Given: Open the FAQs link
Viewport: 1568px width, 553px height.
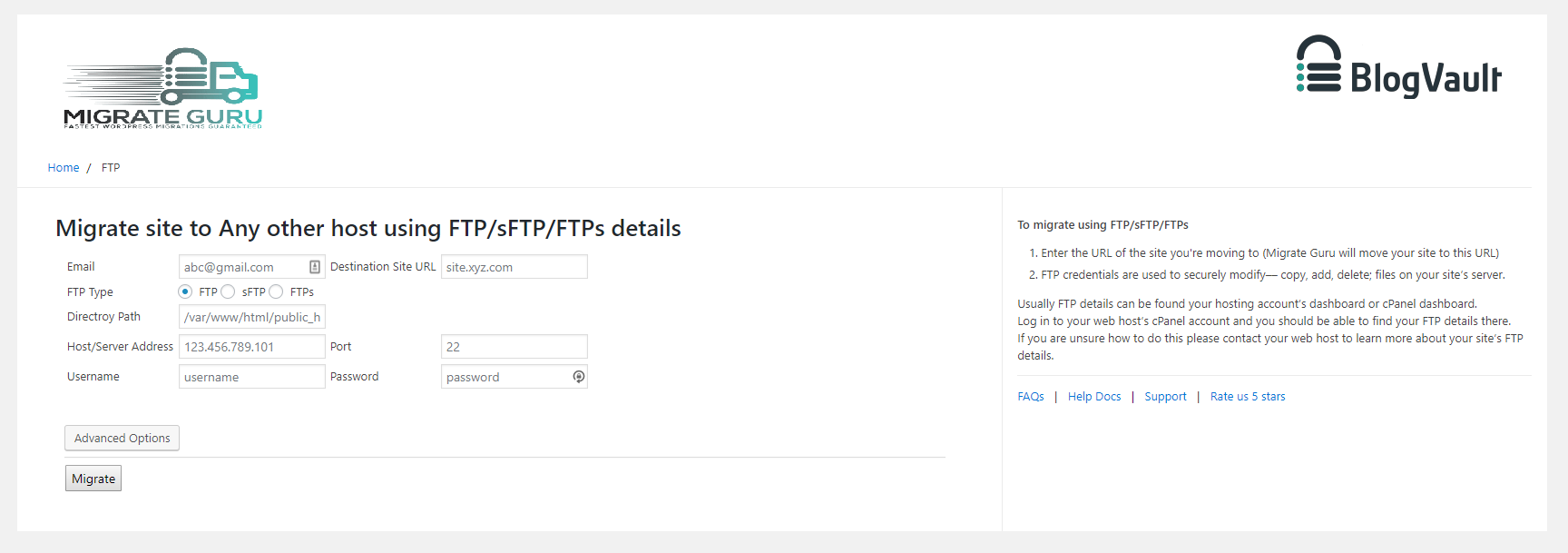Looking at the screenshot, I should pos(1030,397).
